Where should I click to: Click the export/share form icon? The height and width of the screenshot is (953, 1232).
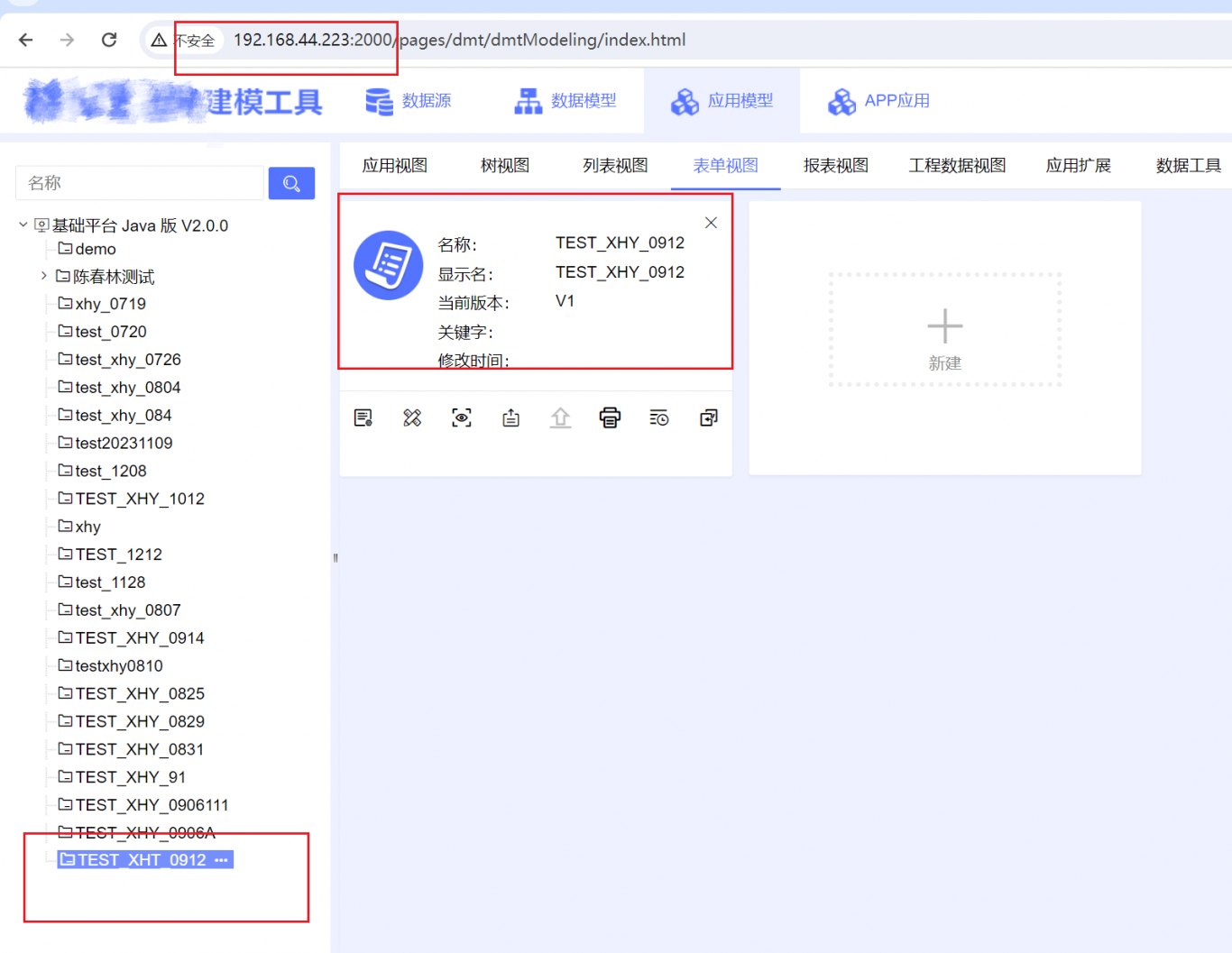pyautogui.click(x=511, y=417)
